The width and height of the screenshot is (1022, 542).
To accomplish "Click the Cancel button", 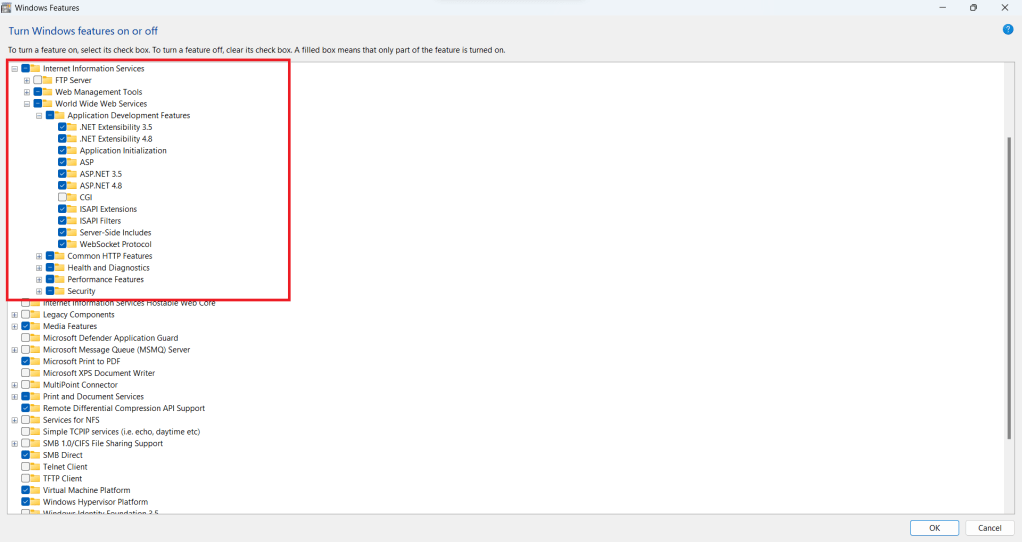I will [x=989, y=528].
